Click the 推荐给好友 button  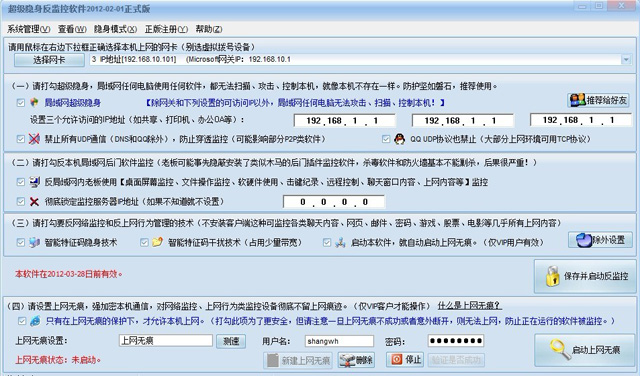click(598, 100)
